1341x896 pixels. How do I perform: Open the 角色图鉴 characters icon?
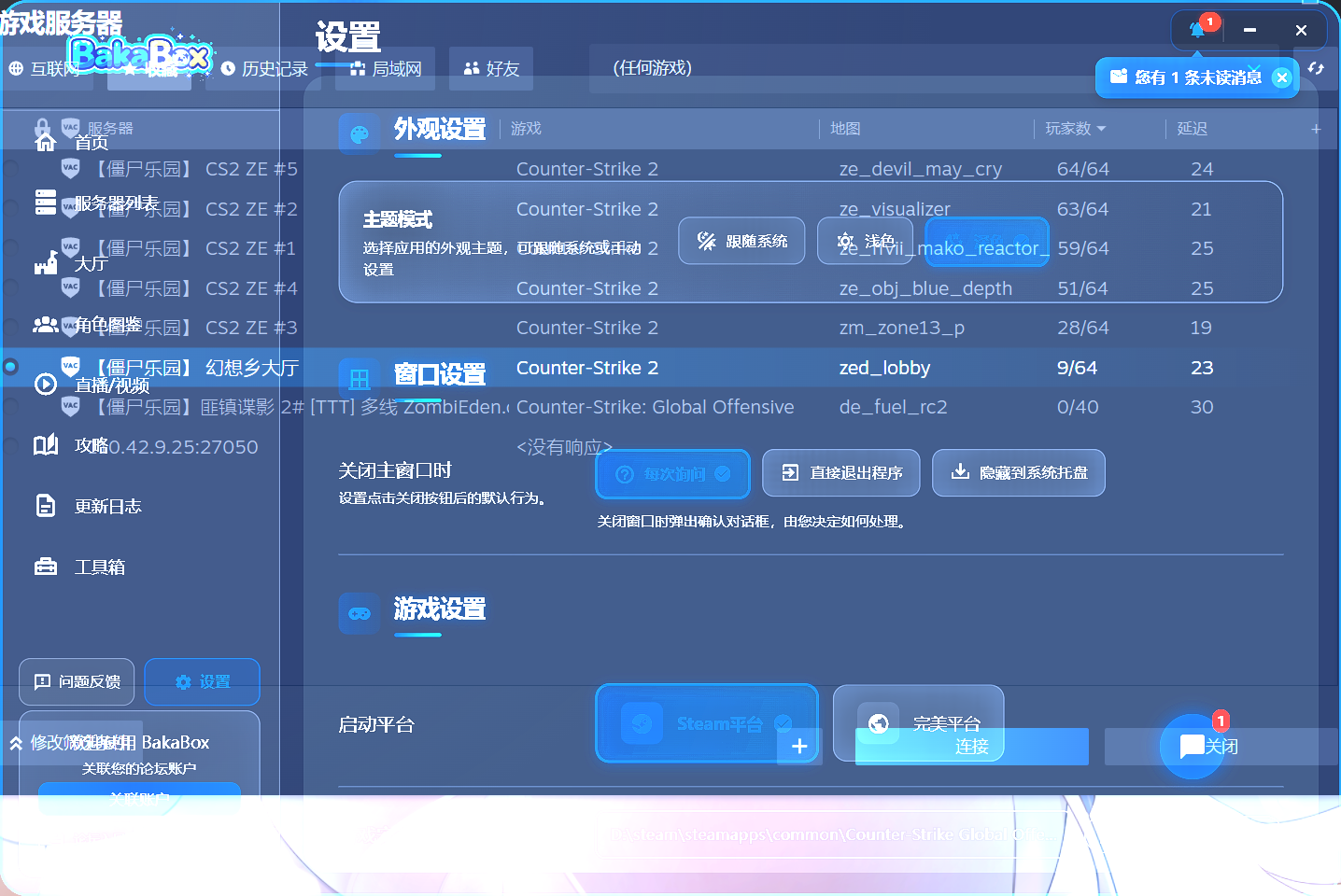46,324
